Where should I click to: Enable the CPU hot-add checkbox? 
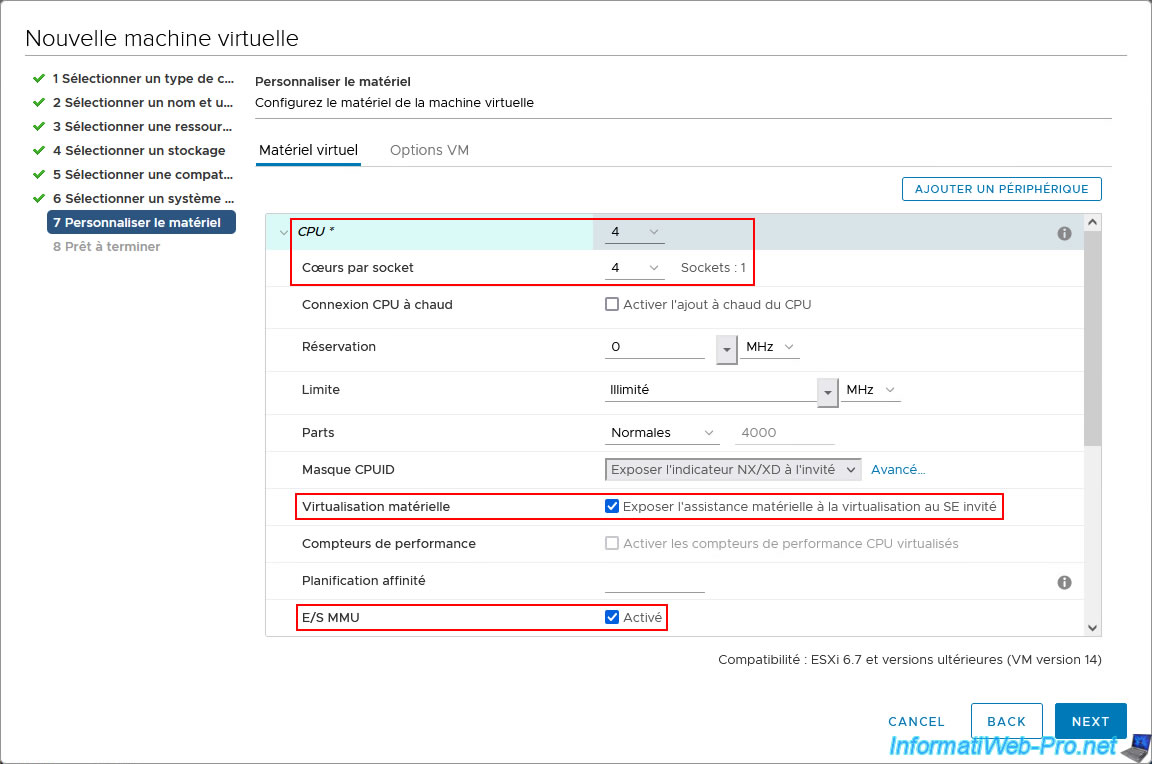point(612,305)
